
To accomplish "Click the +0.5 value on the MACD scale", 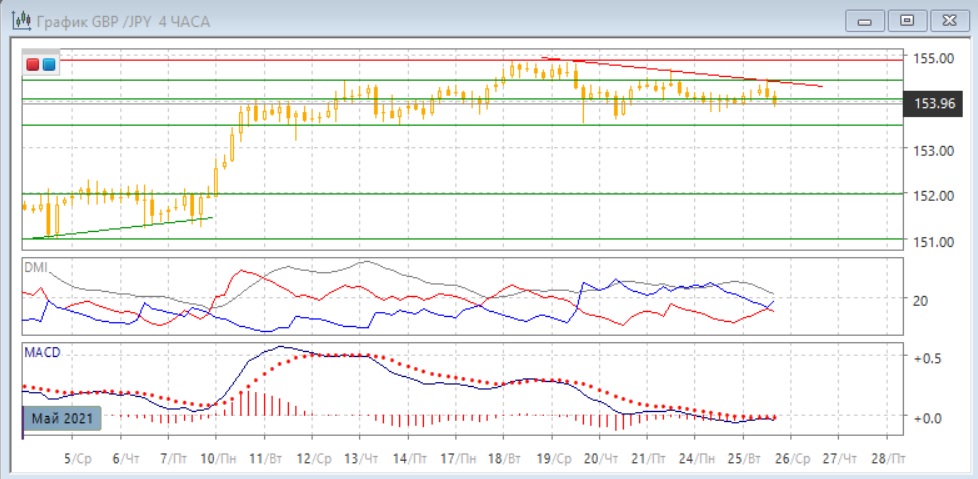I will point(927,358).
